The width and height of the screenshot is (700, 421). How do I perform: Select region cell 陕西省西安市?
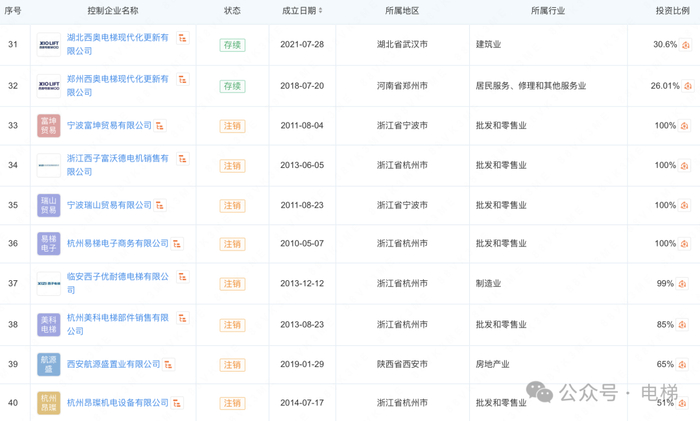point(402,364)
